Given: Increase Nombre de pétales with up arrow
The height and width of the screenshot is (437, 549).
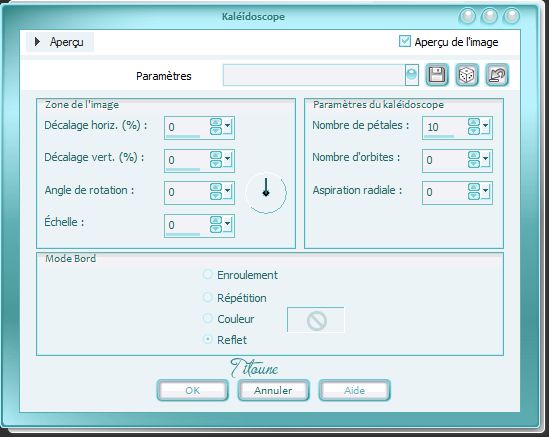Looking at the screenshot, I should 474,123.
